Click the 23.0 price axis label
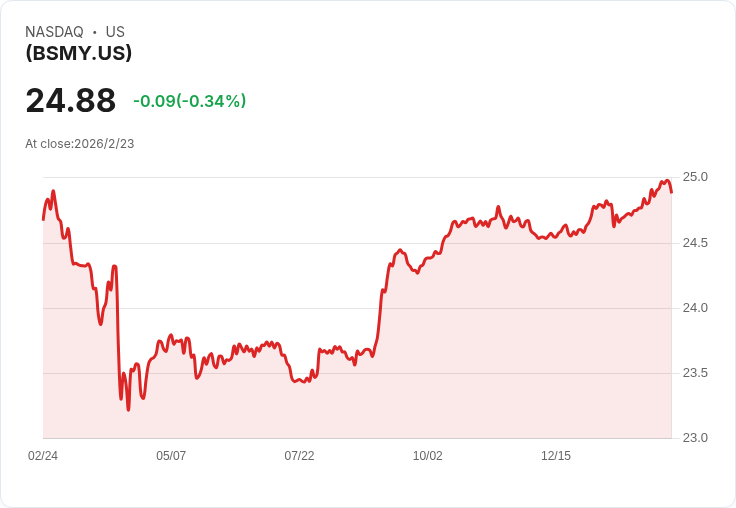This screenshot has height=508, width=736. (x=695, y=438)
